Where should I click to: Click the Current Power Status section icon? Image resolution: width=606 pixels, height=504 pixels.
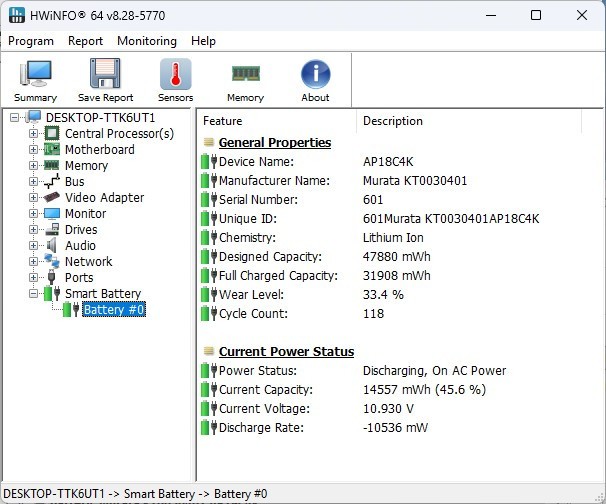point(209,351)
